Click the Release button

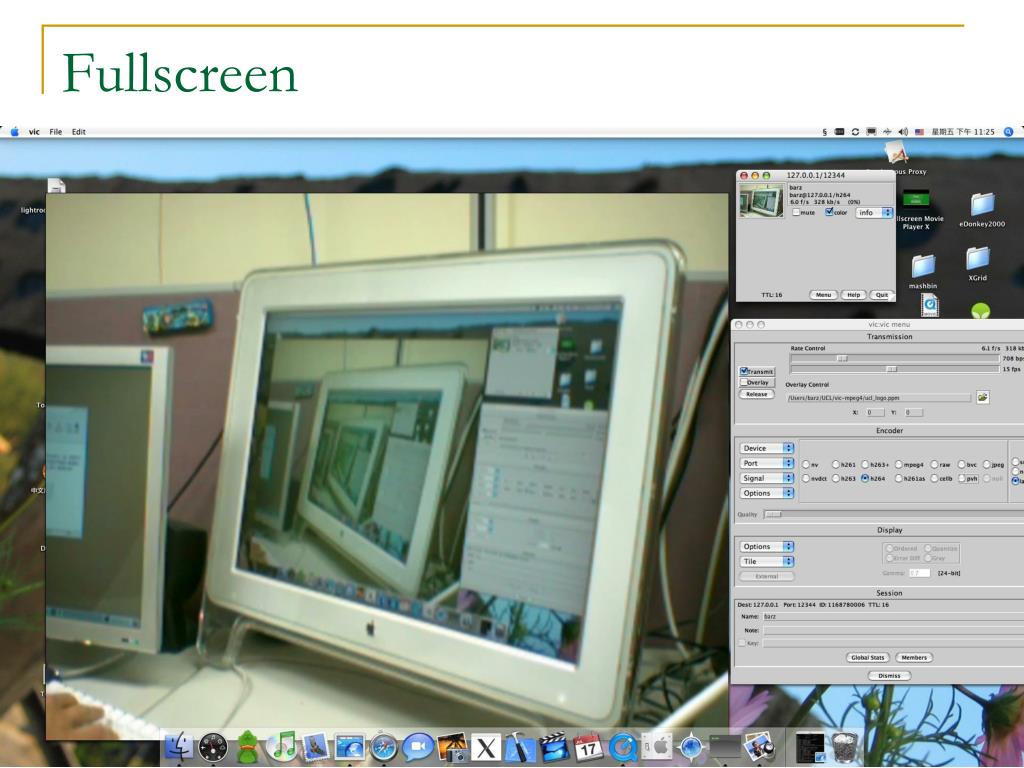[x=757, y=394]
